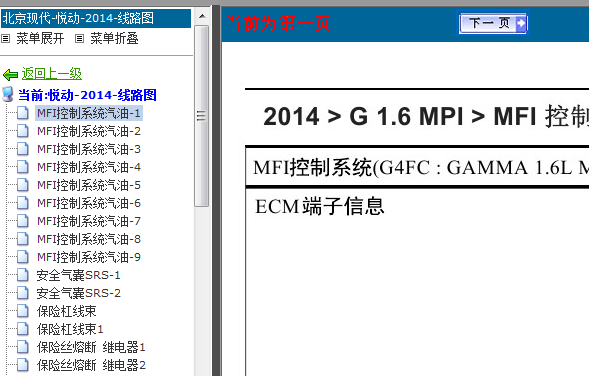Collapse all menus with 菜单折叠
589x376 pixels.
[114, 38]
